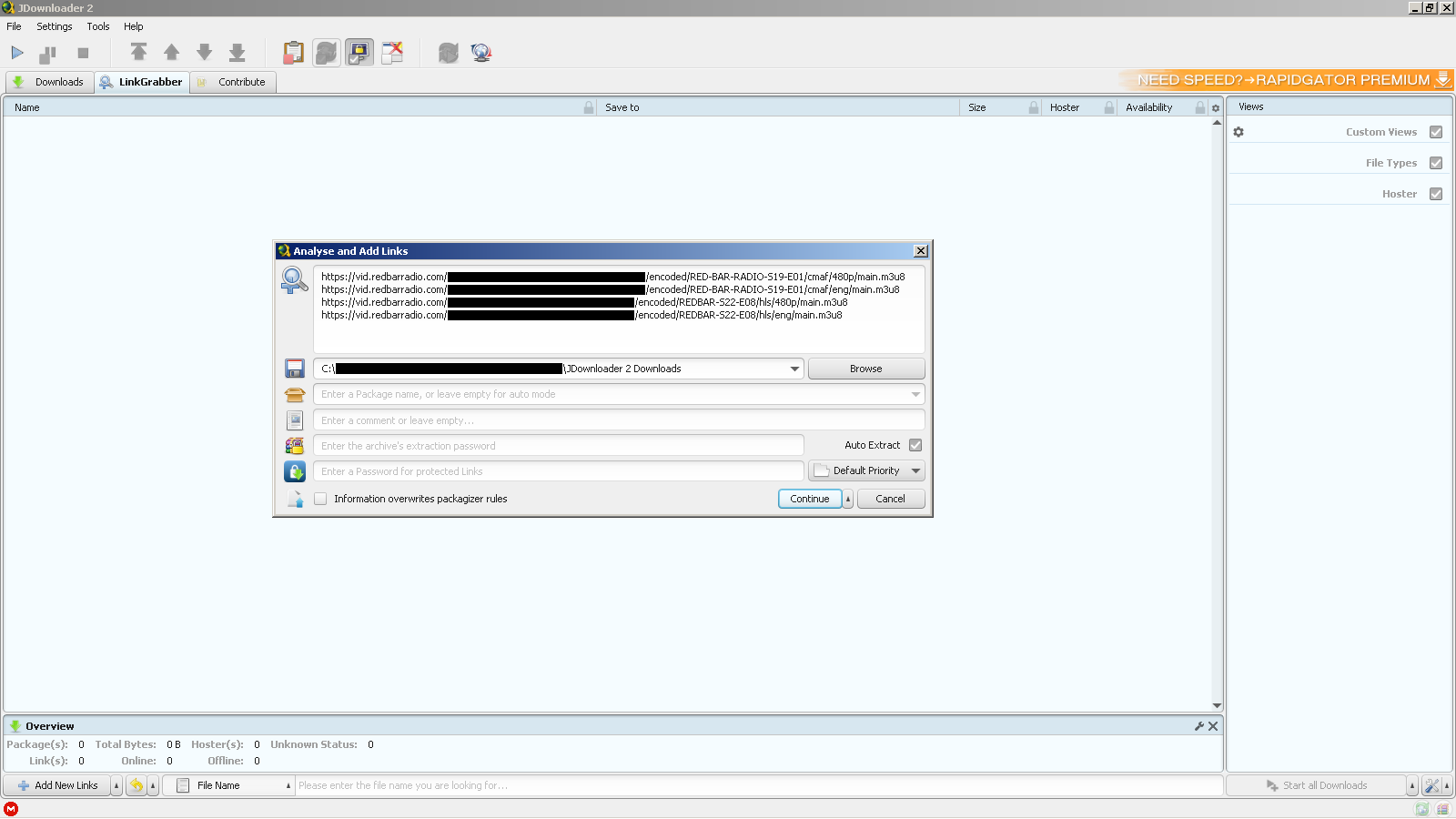Screen dimensions: 1456x819
Task: Click the comment document icon in dialog
Action: pyautogui.click(x=295, y=420)
